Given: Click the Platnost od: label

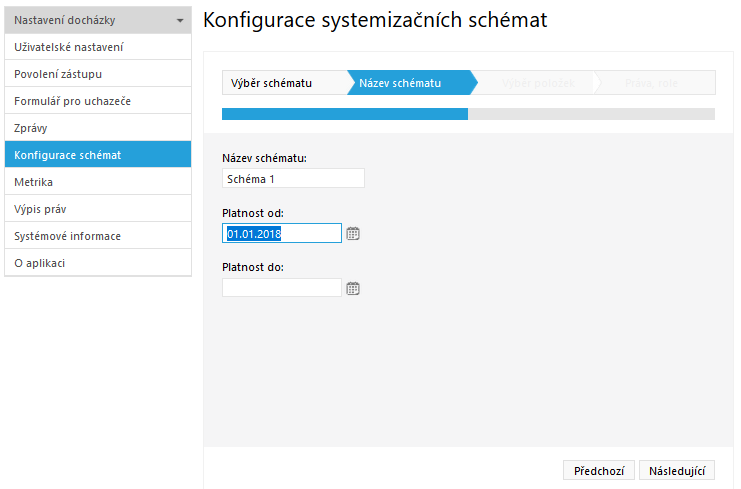Looking at the screenshot, I should (253, 213).
